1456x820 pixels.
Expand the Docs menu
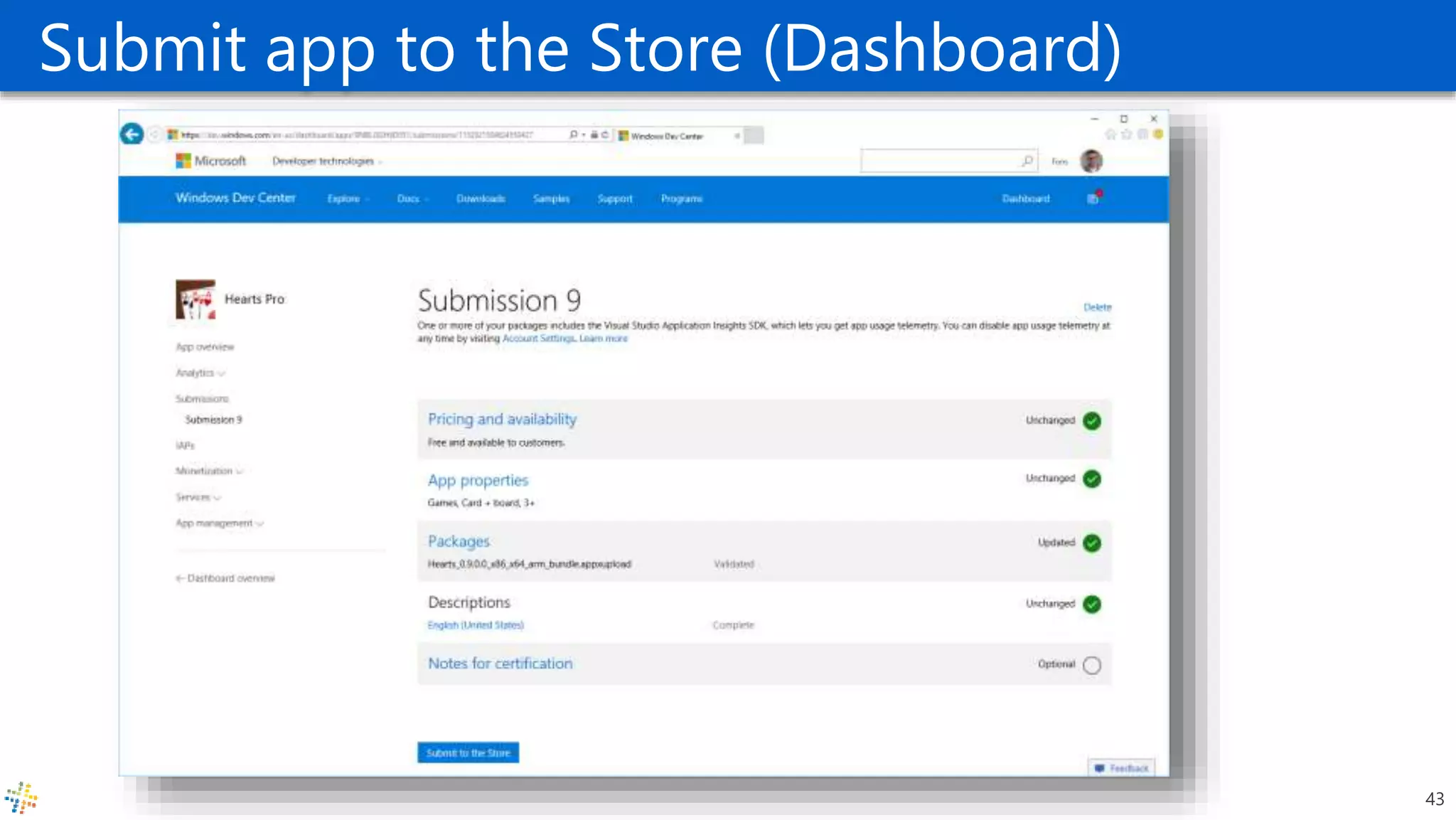(x=412, y=198)
